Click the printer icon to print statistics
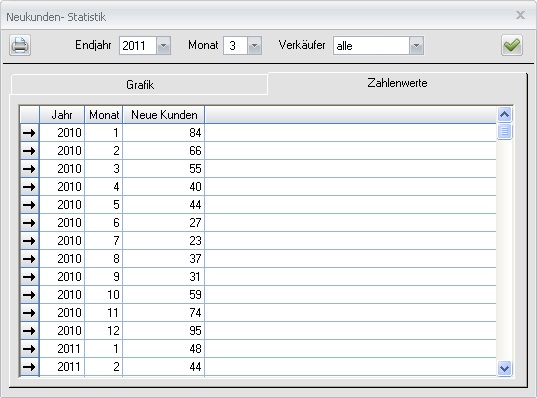This screenshot has height=398, width=537. (20, 45)
